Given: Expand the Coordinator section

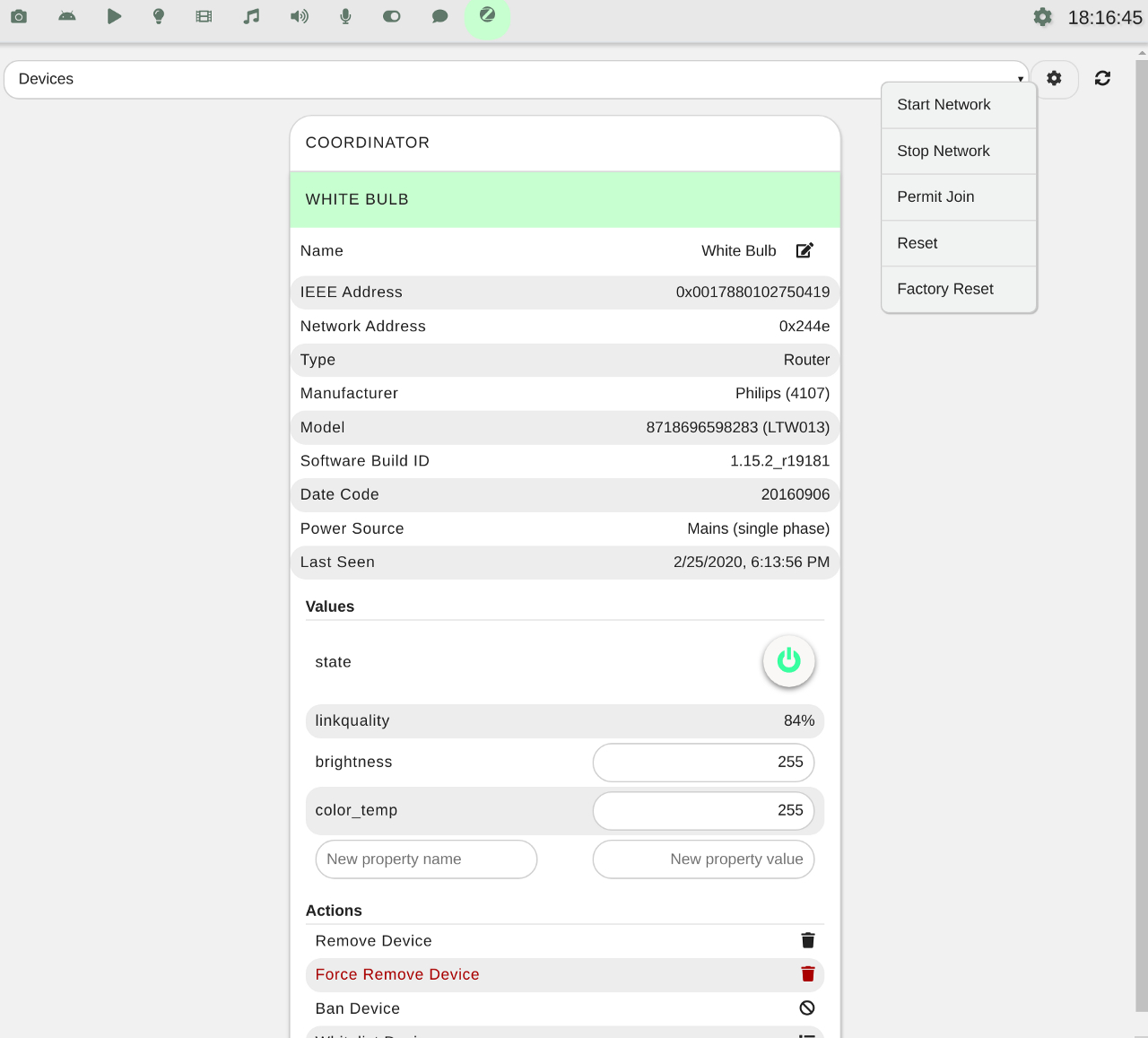Looking at the screenshot, I should (565, 143).
